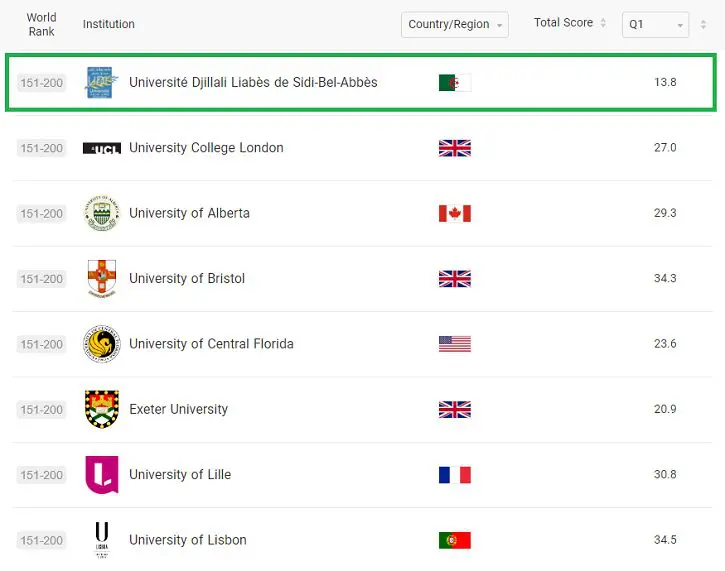This screenshot has height=571, width=725.
Task: Open University of Lisbon link
Action: (188, 540)
